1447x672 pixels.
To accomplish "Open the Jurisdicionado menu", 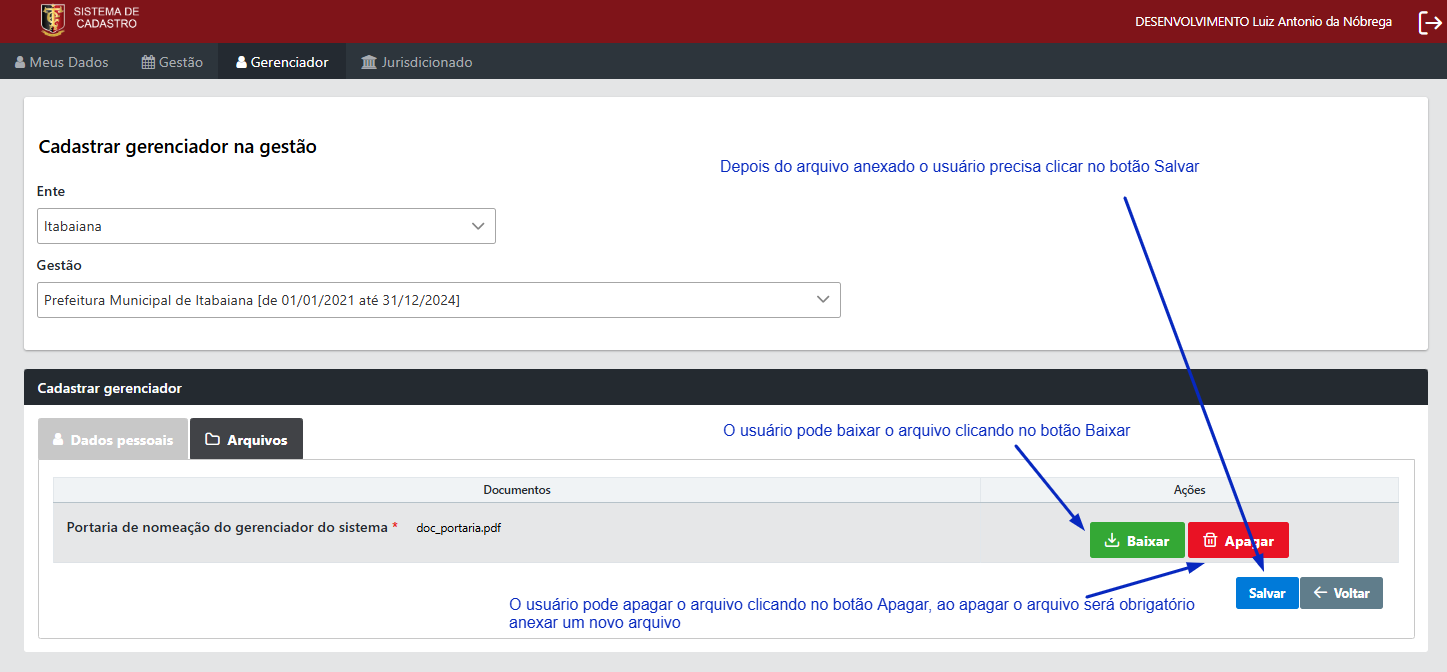I will tap(417, 62).
